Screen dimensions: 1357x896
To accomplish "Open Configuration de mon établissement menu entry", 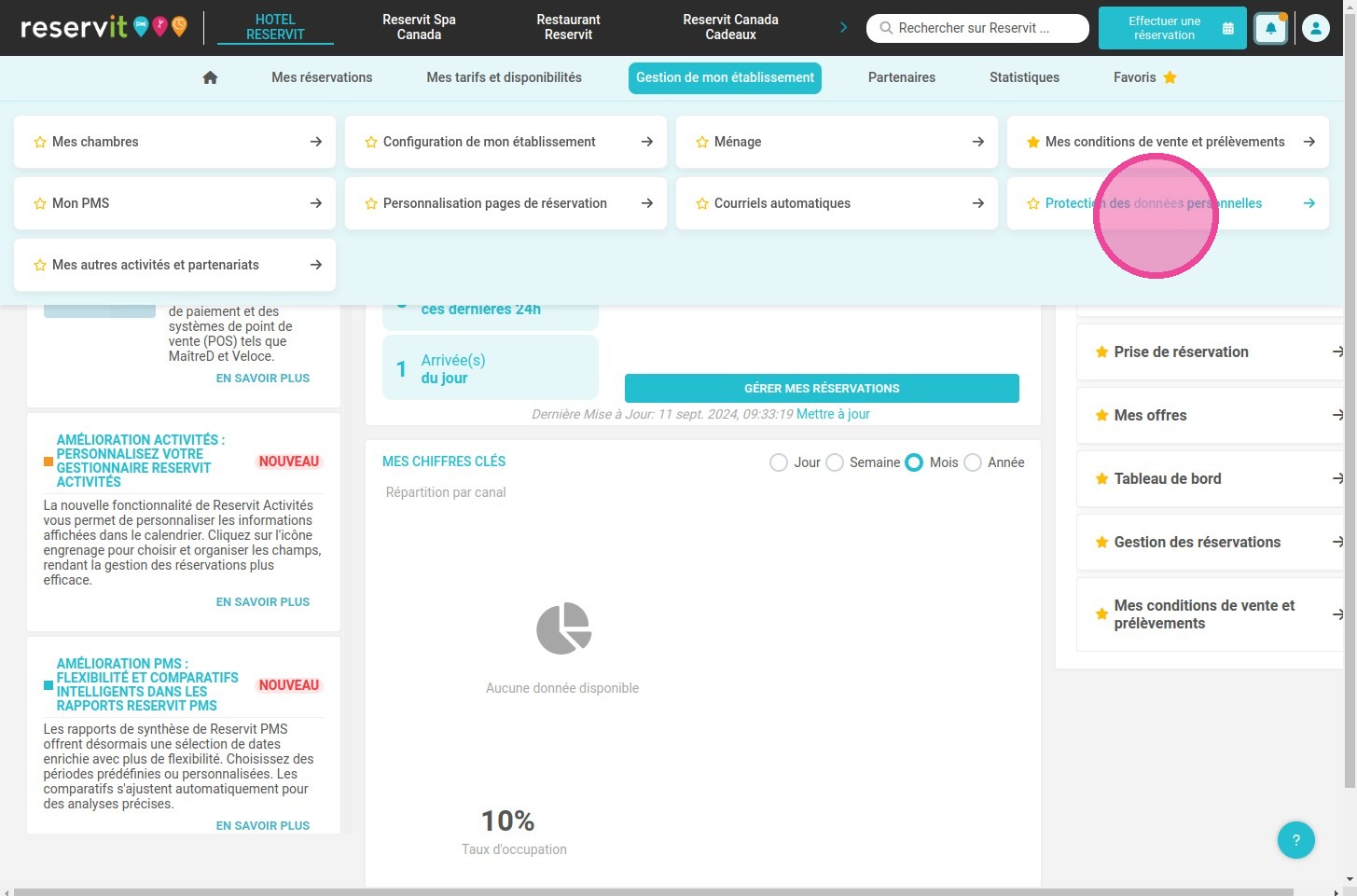I will 505,142.
